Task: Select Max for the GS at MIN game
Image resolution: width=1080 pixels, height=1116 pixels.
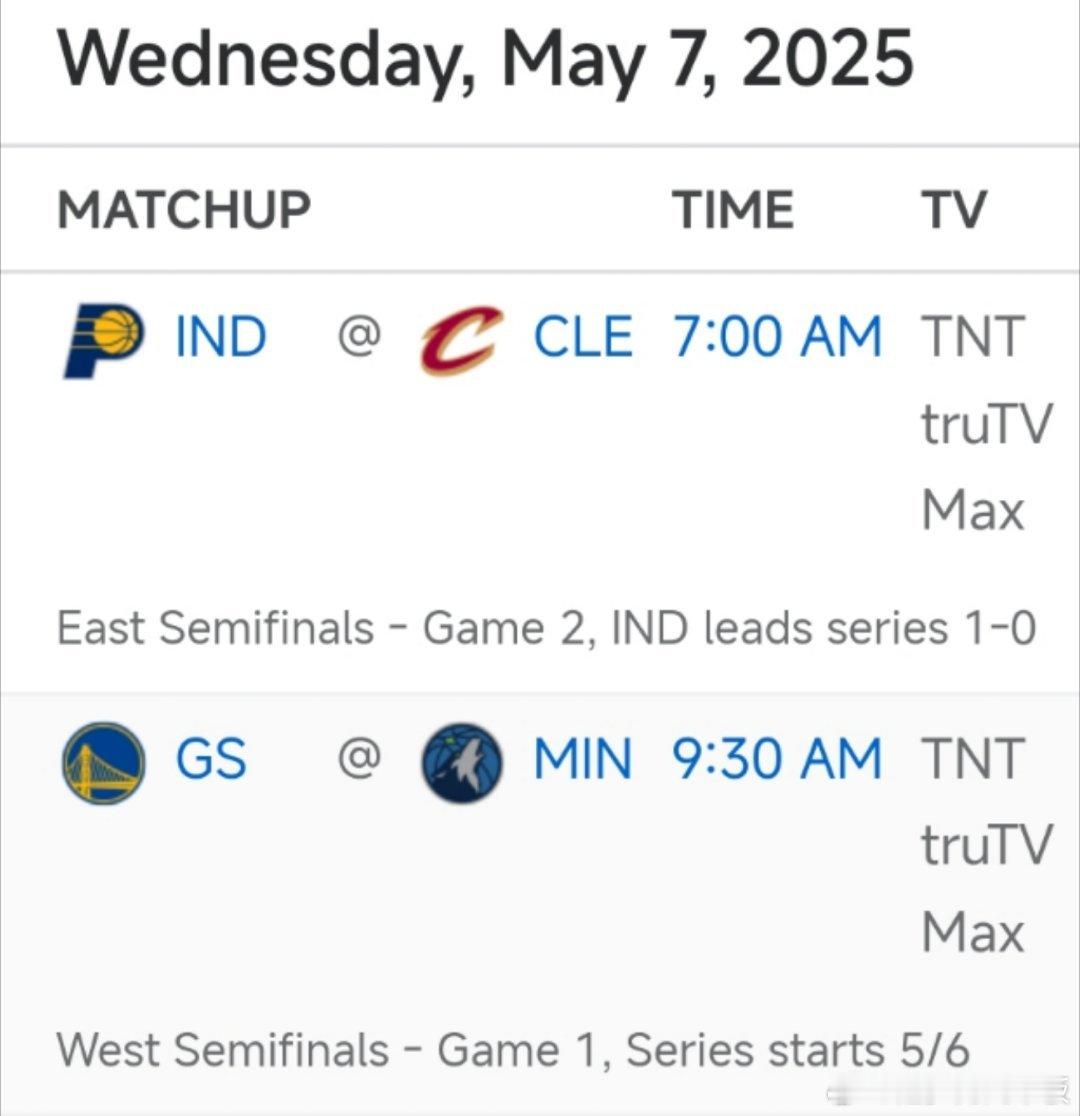Action: pos(973,933)
